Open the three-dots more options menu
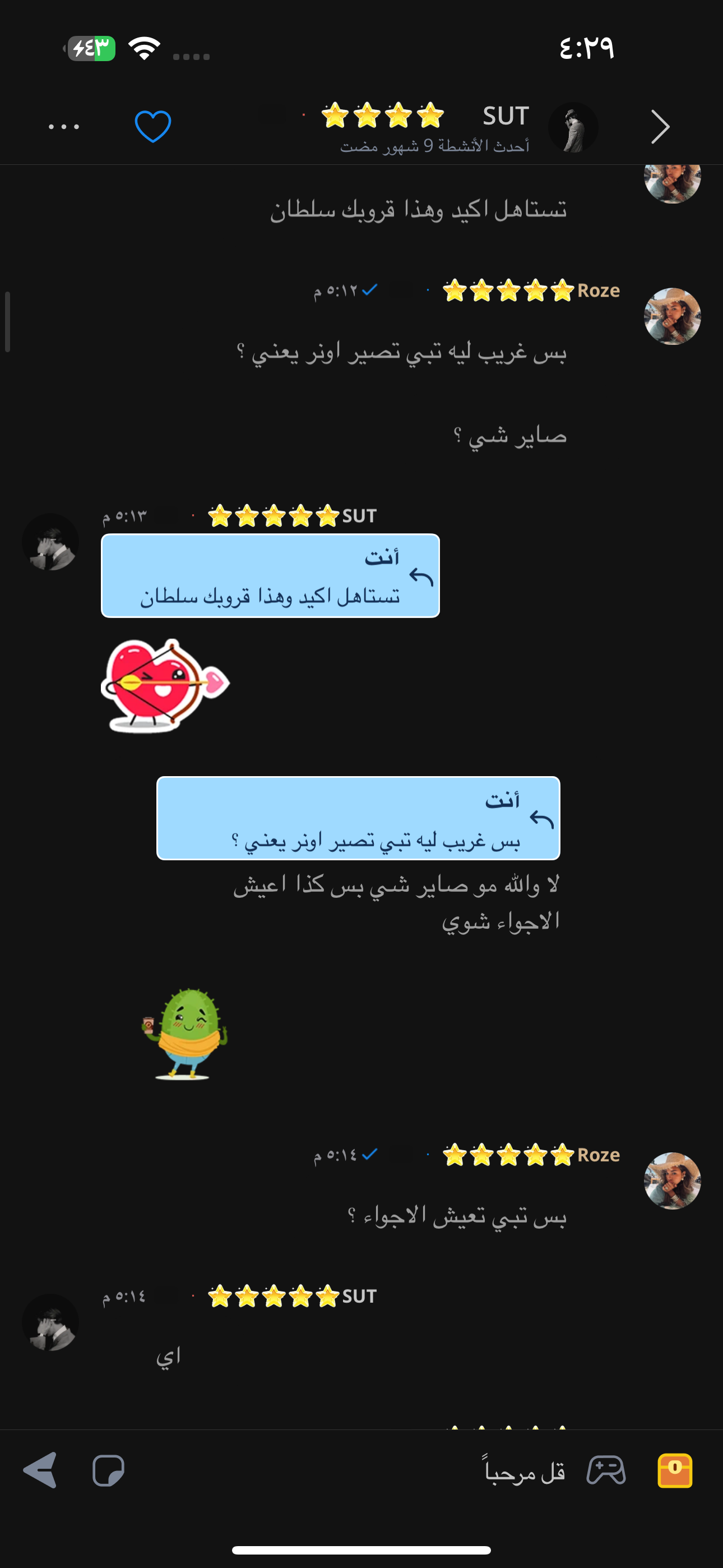Viewport: 723px width, 1568px height. pos(64,127)
